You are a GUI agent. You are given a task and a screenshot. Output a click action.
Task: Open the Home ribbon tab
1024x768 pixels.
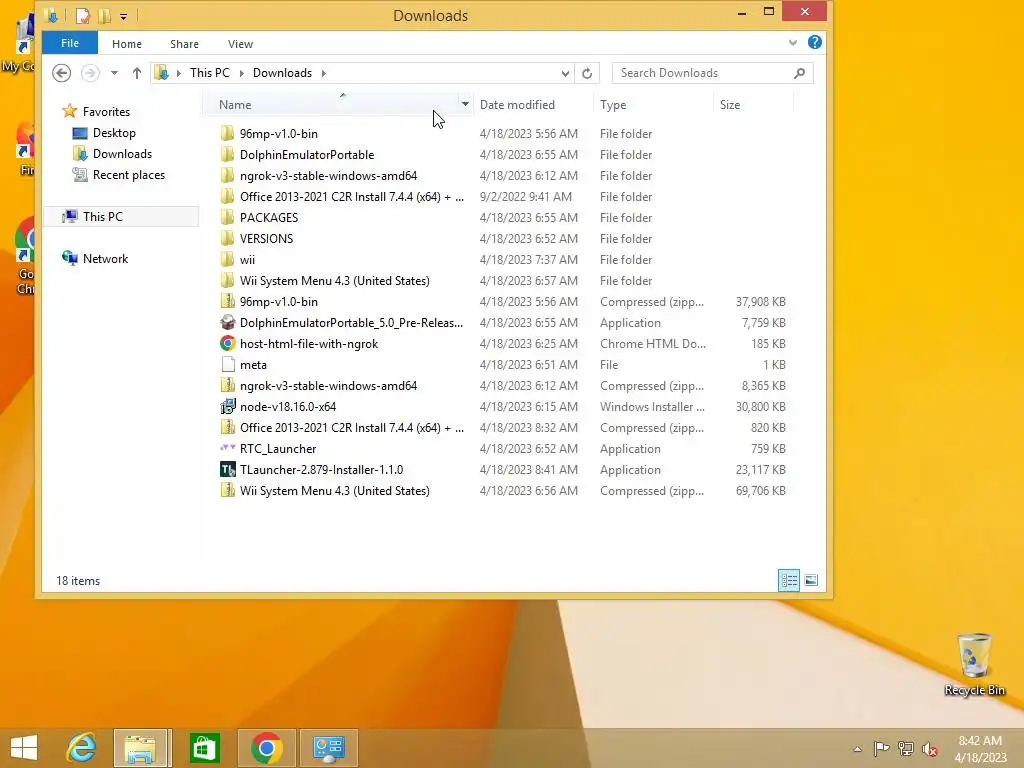pos(127,44)
